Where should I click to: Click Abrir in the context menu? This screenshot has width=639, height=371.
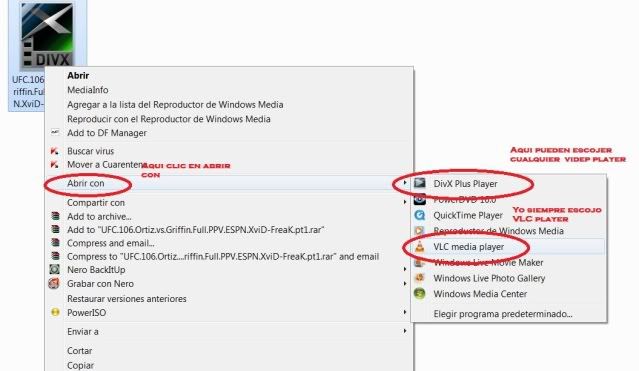(x=78, y=75)
